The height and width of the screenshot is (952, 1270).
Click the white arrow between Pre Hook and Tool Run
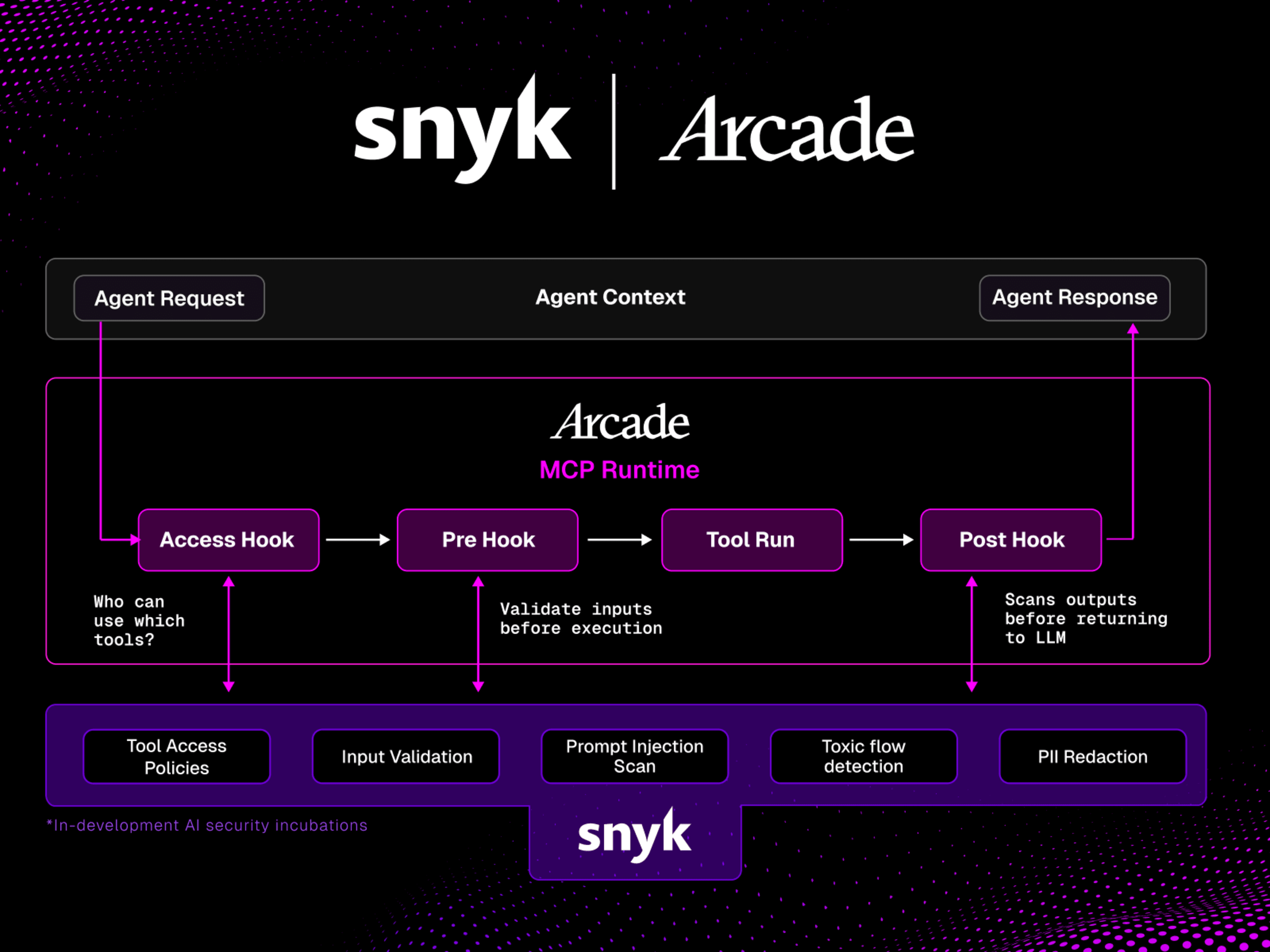[619, 539]
